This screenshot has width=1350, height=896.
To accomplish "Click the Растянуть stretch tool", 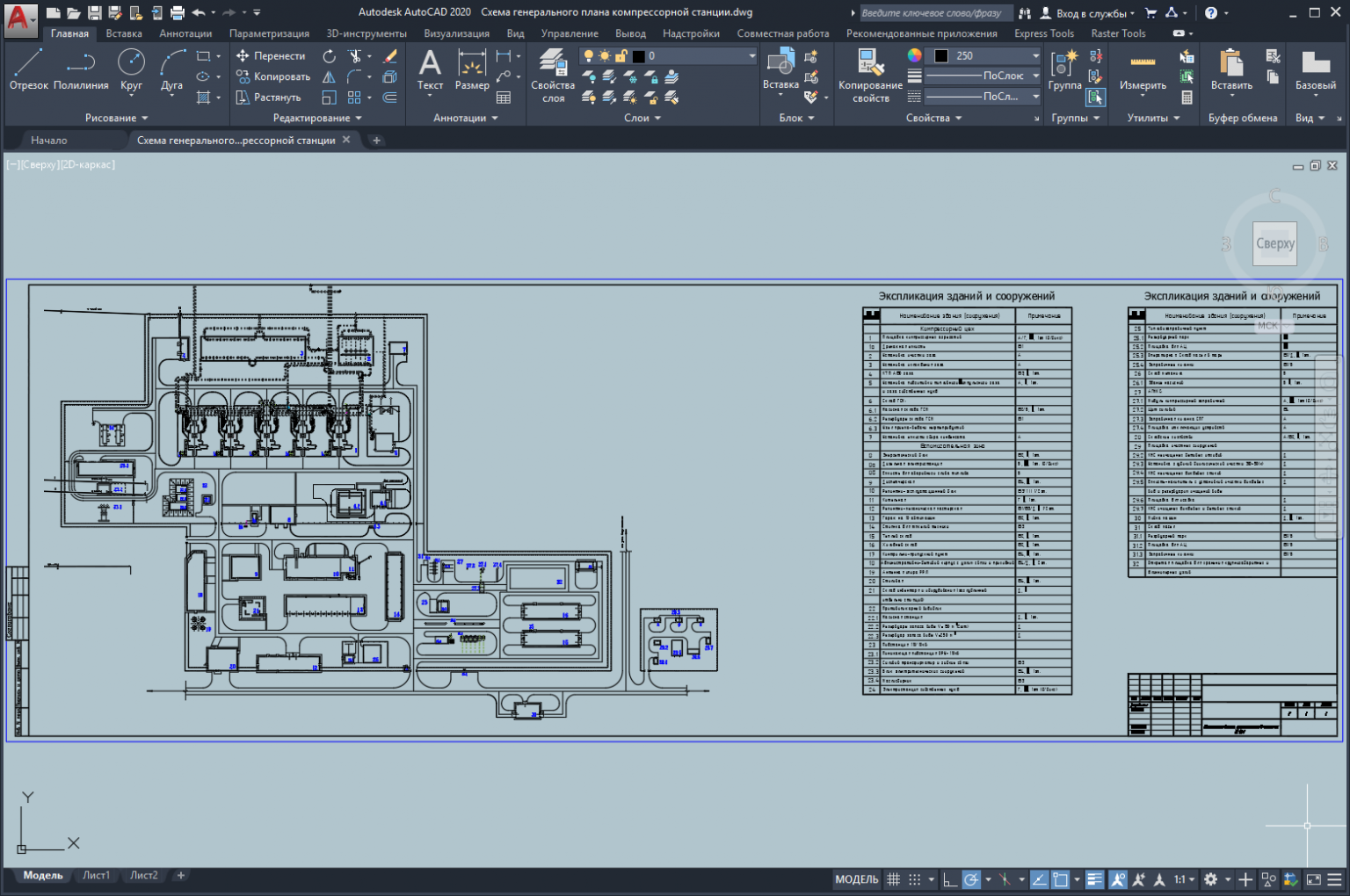I will [x=269, y=98].
